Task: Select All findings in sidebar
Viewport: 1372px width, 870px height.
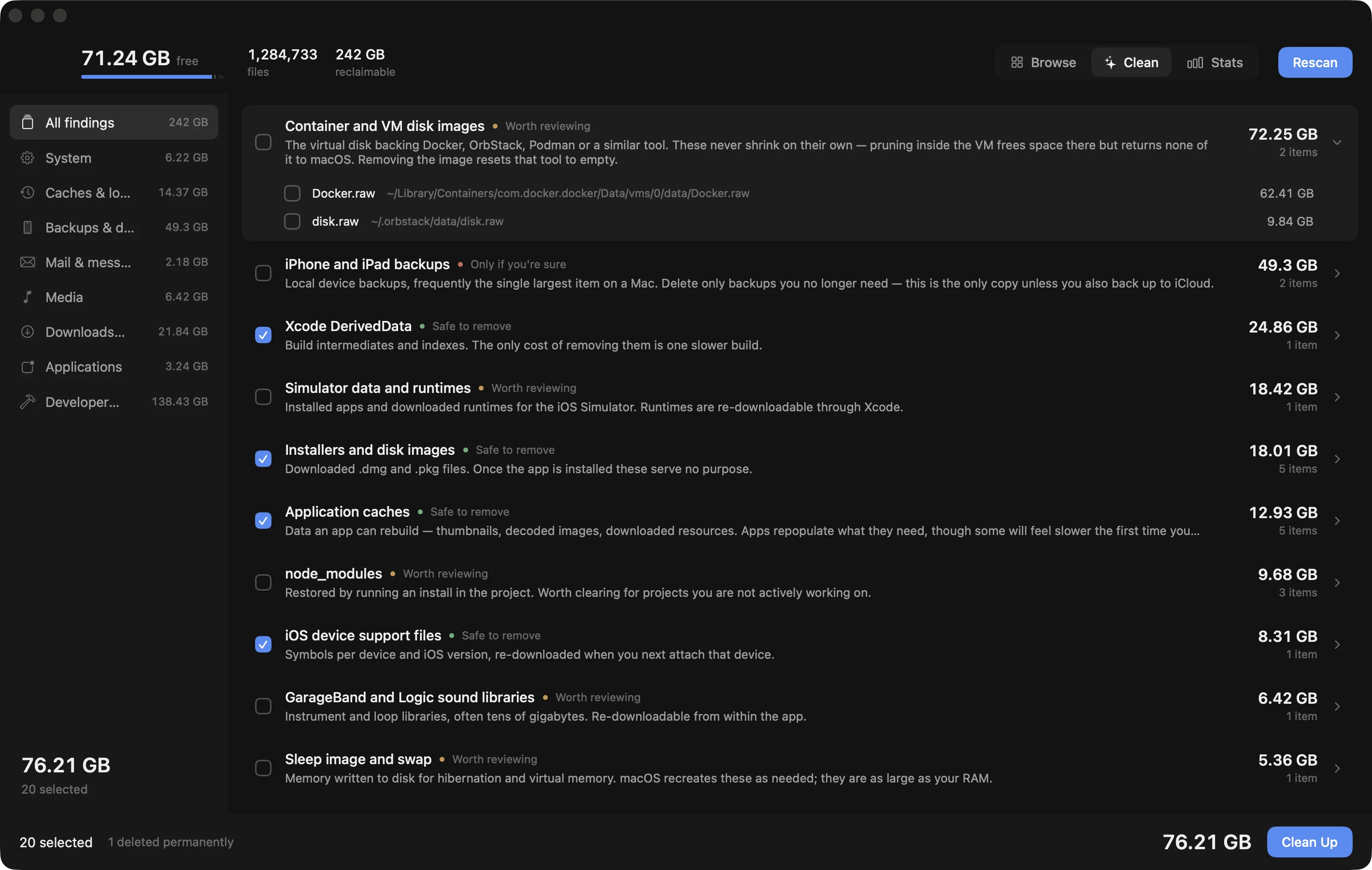Action: [x=114, y=123]
